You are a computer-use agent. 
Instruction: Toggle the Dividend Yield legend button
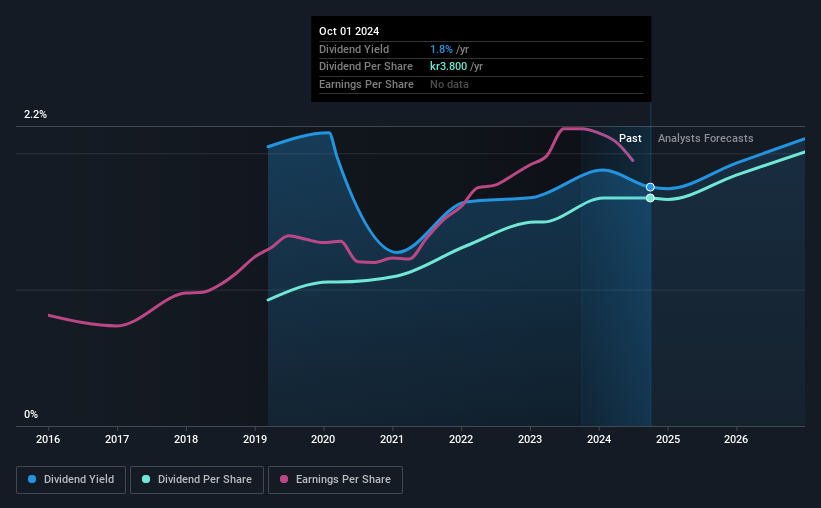pos(71,480)
